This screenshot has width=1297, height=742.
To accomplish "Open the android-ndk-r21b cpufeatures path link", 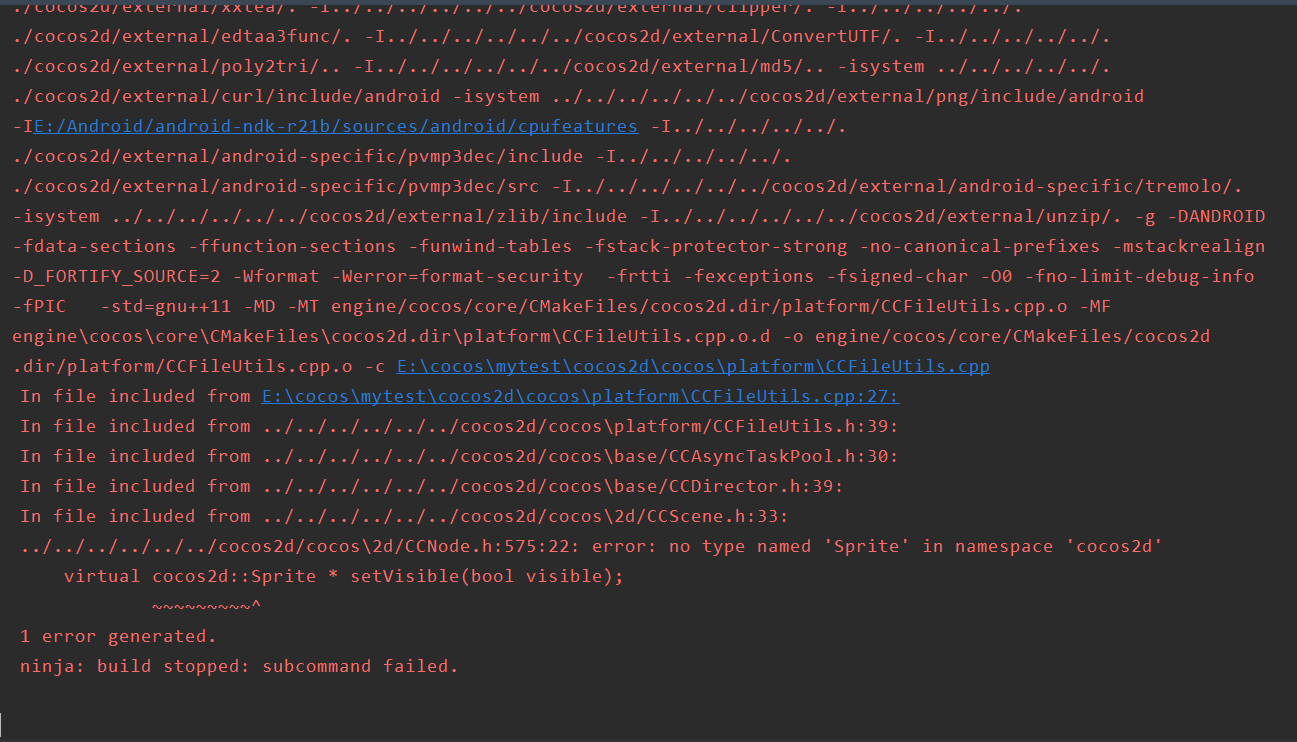I will 336,126.
